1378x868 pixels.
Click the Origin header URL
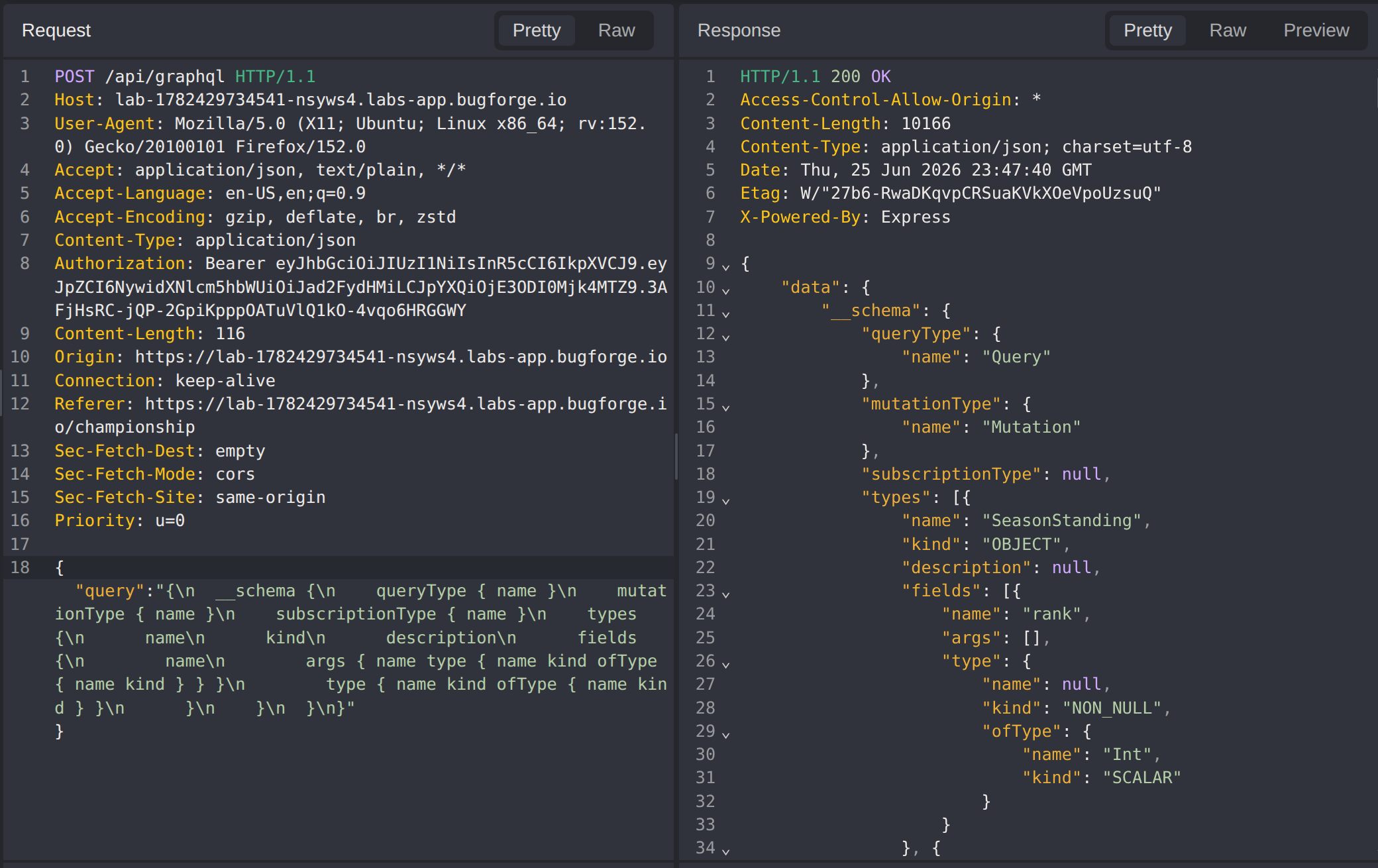click(x=401, y=357)
